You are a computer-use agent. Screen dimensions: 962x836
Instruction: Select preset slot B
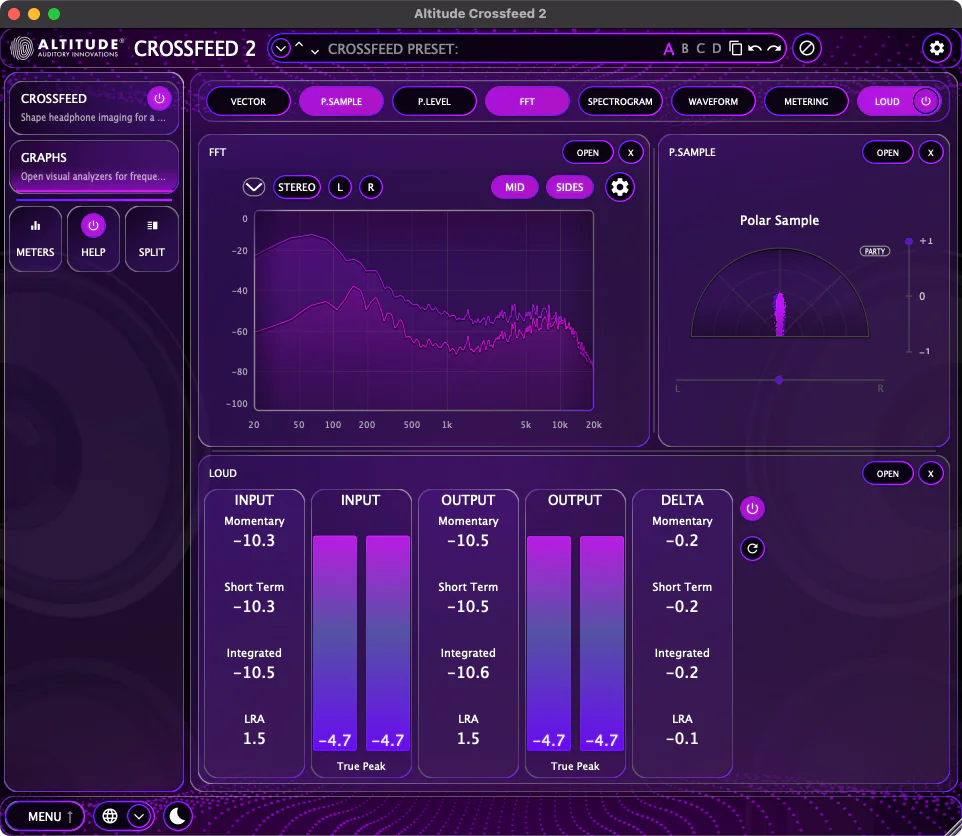pyautogui.click(x=685, y=48)
